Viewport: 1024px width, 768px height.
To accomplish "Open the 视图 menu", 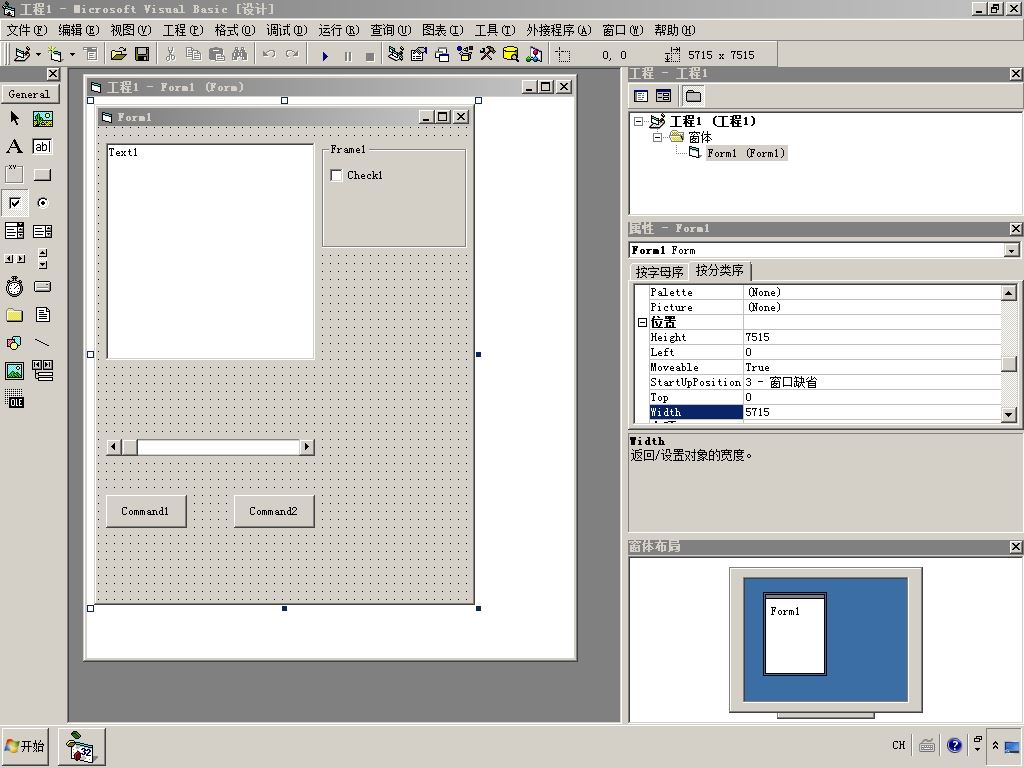I will tap(131, 30).
